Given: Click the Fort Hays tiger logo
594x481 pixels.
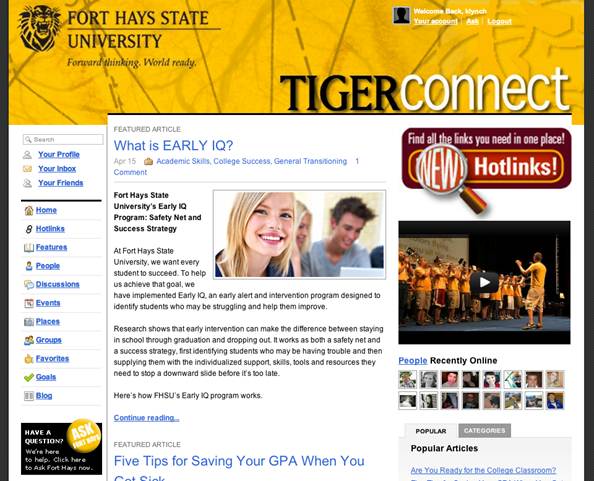Looking at the screenshot, I should tap(39, 28).
